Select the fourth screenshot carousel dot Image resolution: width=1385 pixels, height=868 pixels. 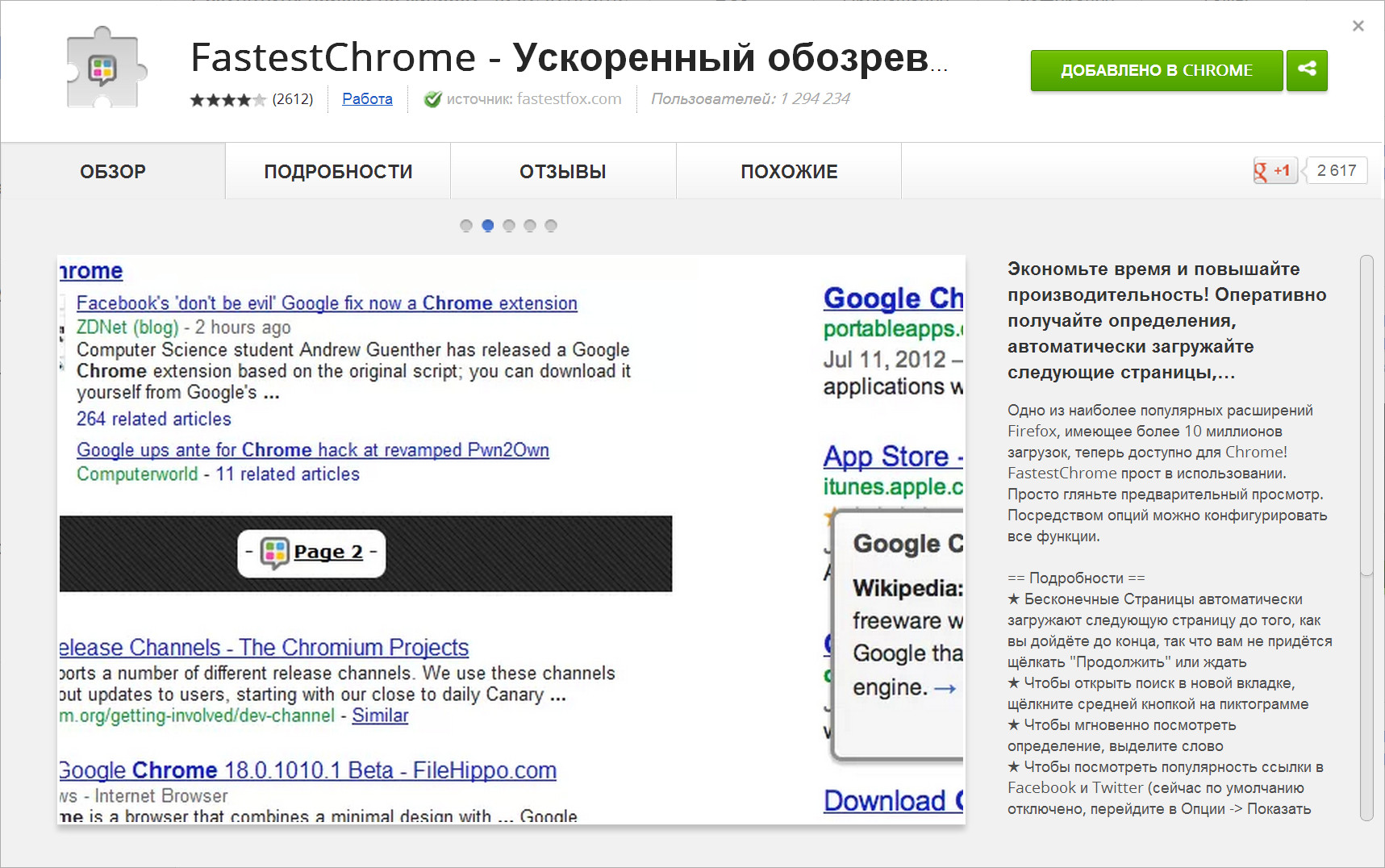pyautogui.click(x=530, y=226)
